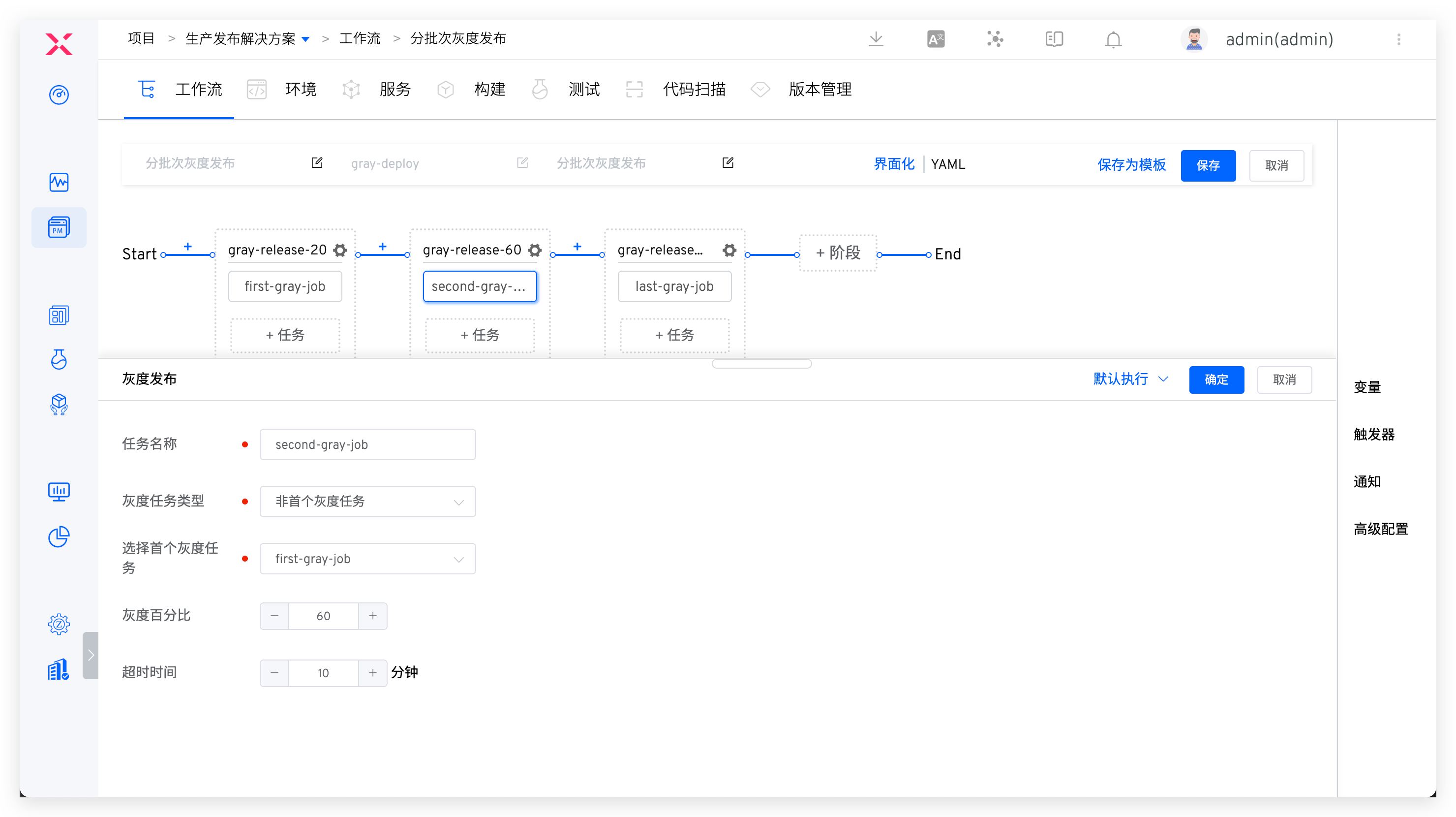Open the 灰度任务类型 type dropdown

(x=367, y=501)
